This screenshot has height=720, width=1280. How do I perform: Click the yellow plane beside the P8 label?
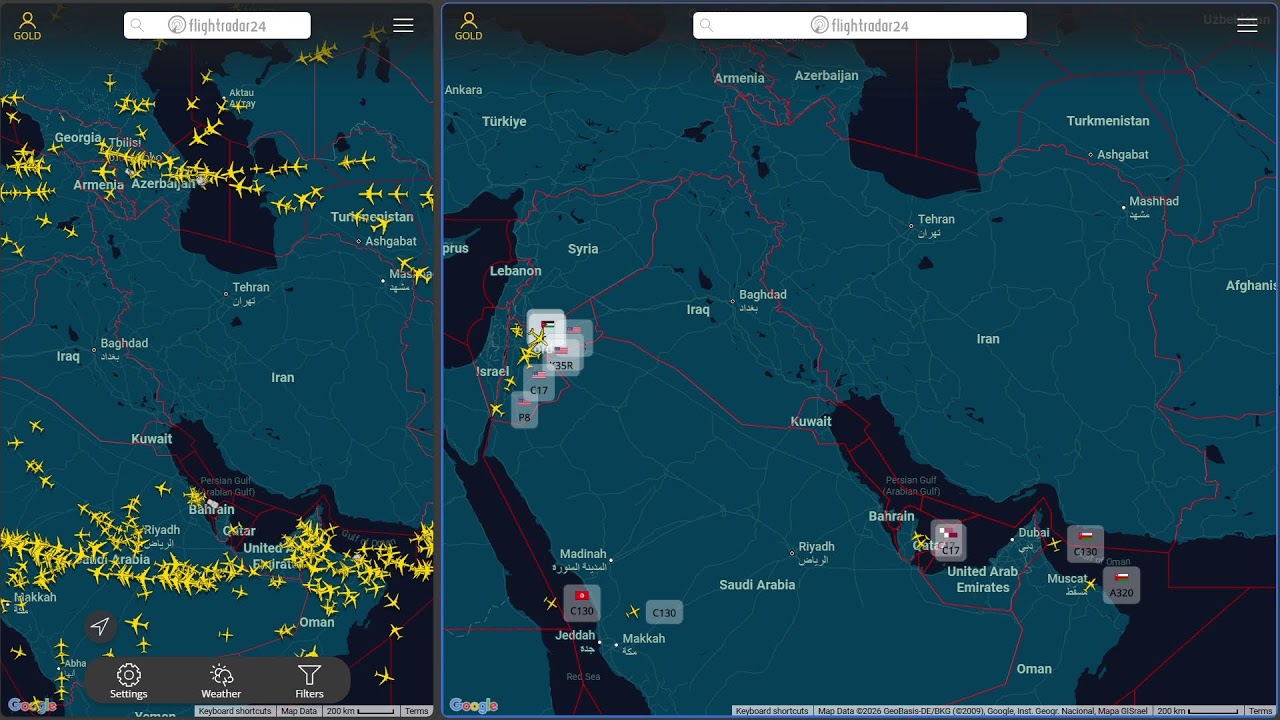coord(497,409)
